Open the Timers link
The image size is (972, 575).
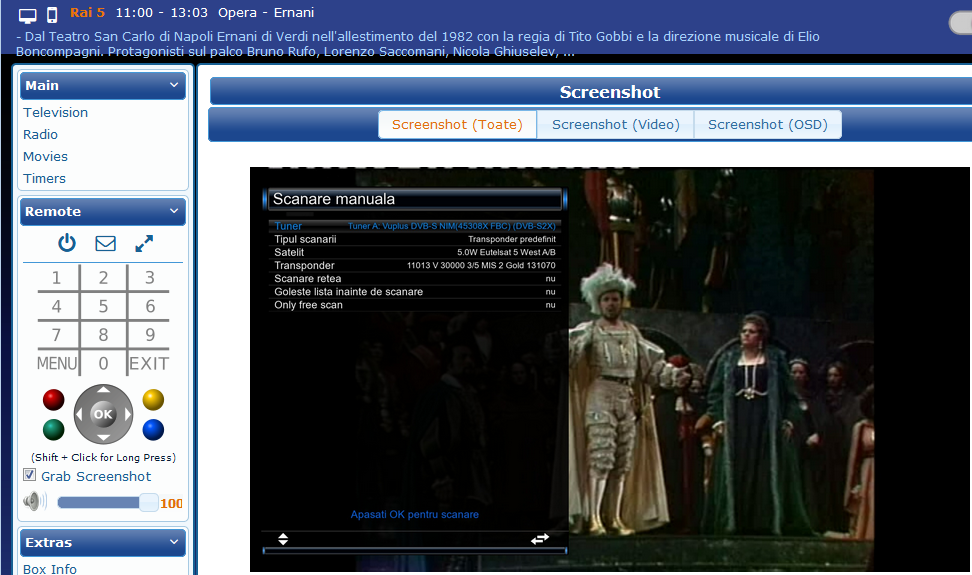point(44,178)
